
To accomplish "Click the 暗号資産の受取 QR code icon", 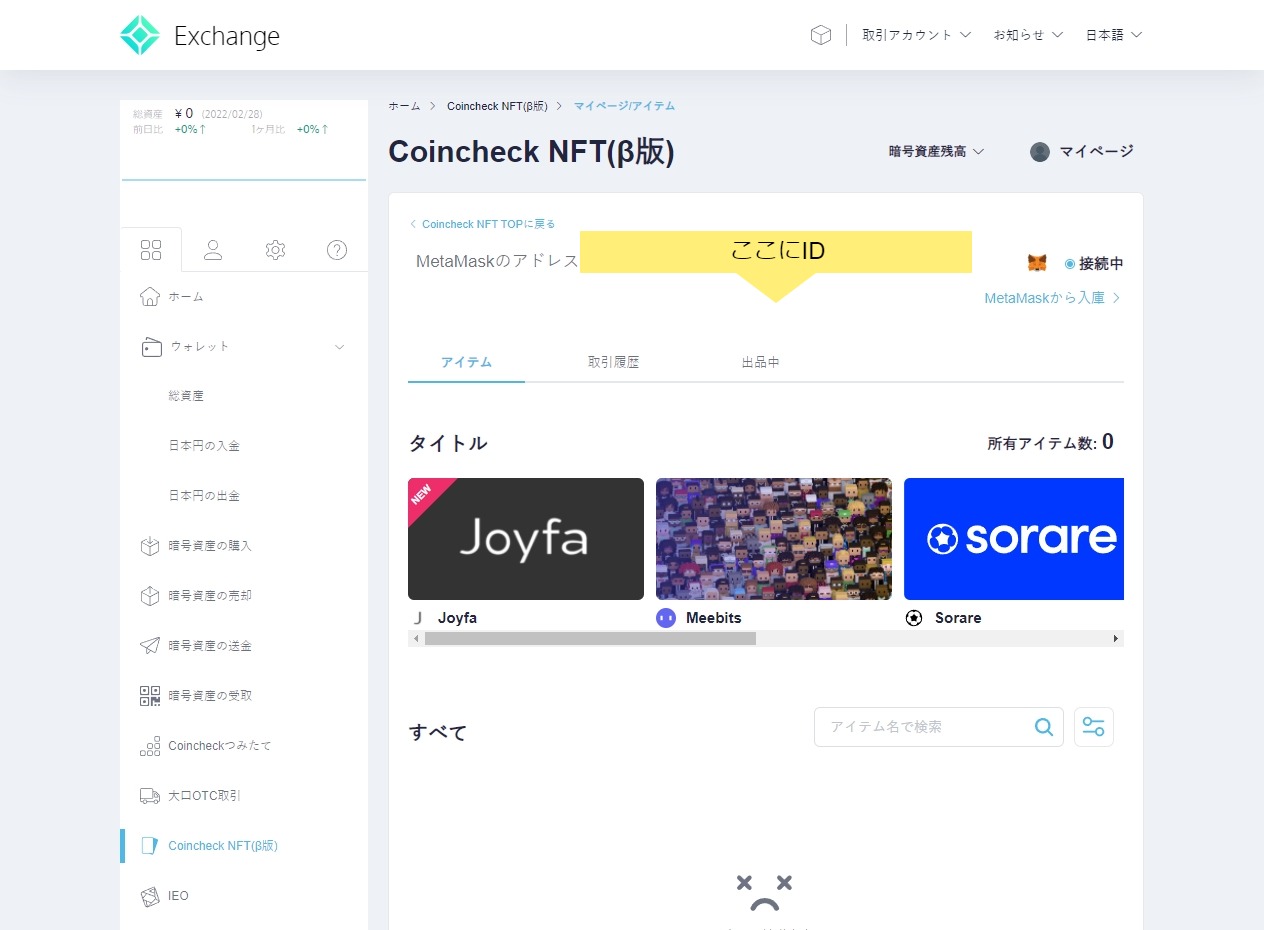I will [150, 696].
